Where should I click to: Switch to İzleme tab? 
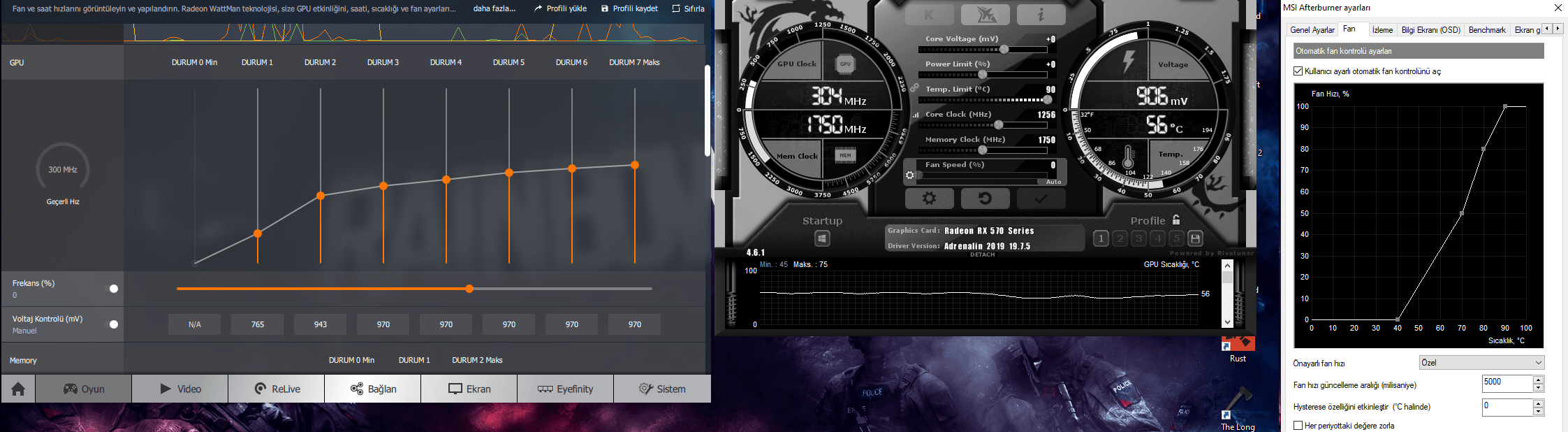tap(1382, 30)
